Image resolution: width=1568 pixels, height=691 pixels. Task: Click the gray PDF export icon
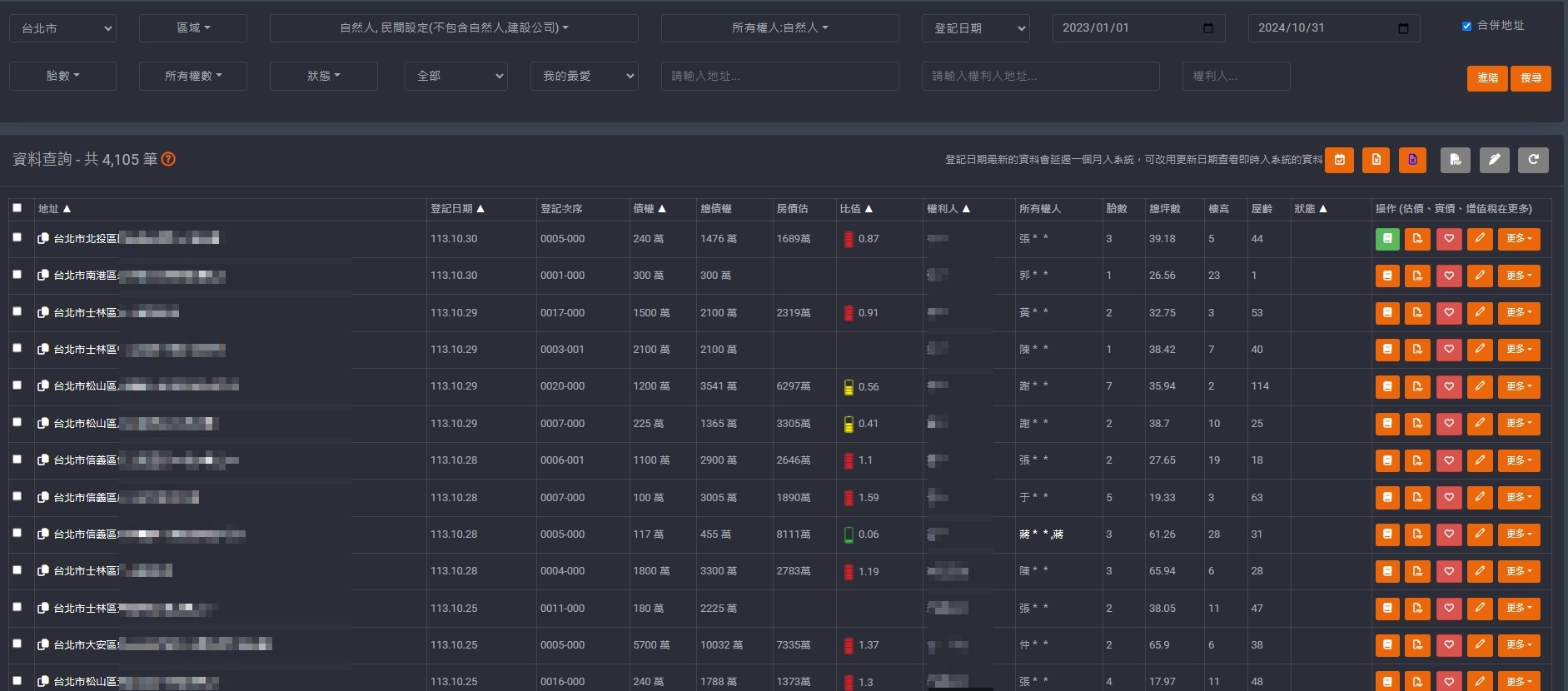[x=1455, y=160]
